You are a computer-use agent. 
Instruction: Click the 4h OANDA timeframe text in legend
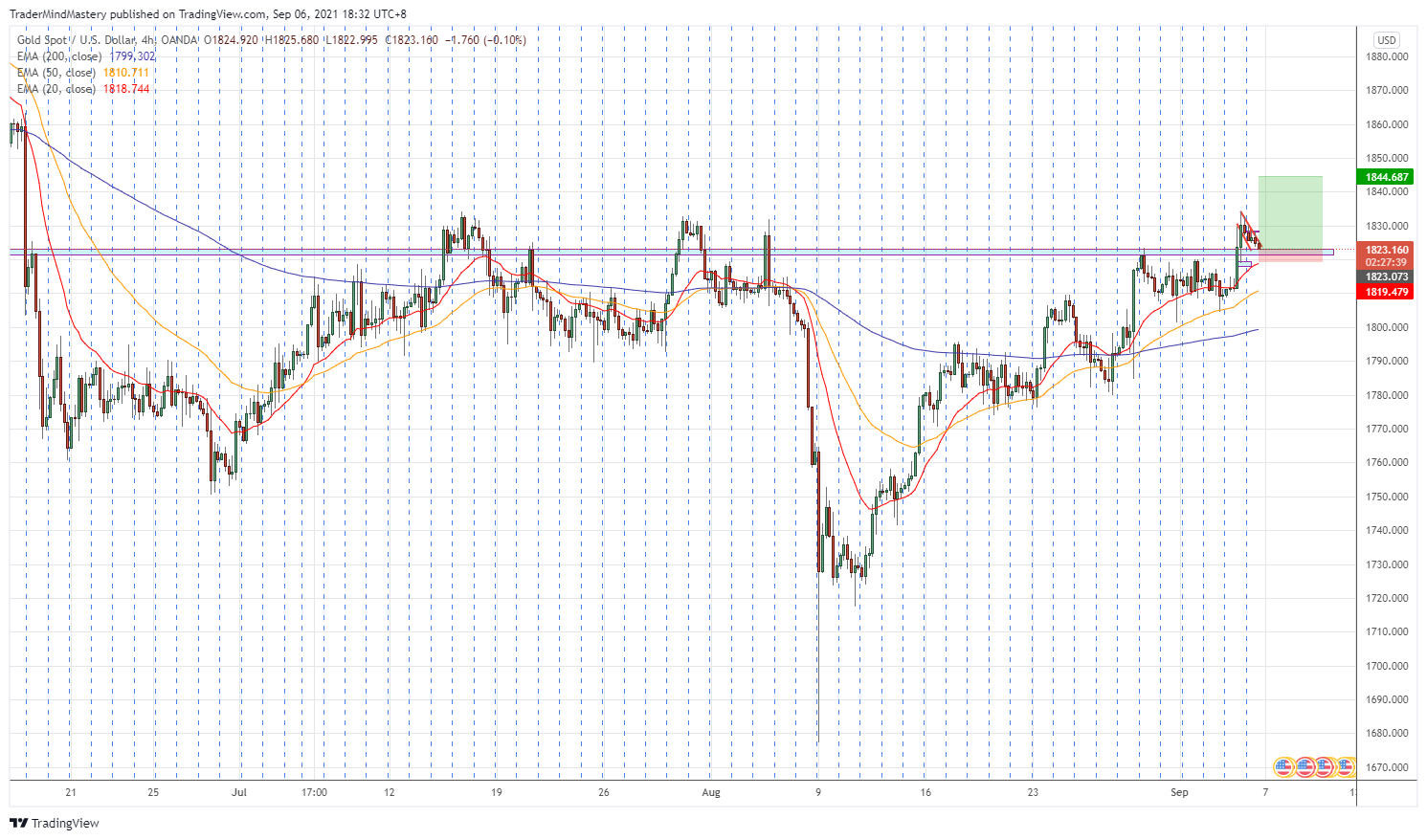[x=169, y=40]
